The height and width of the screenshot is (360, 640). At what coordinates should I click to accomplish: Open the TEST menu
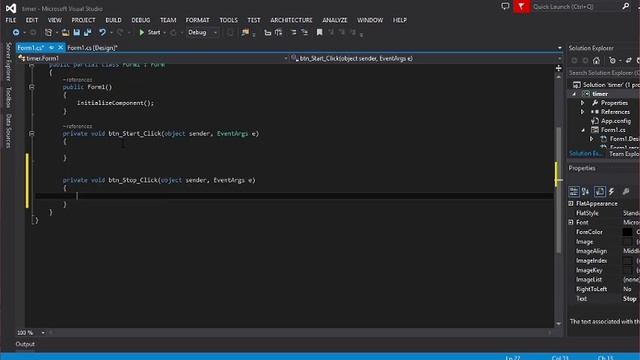(x=253, y=20)
